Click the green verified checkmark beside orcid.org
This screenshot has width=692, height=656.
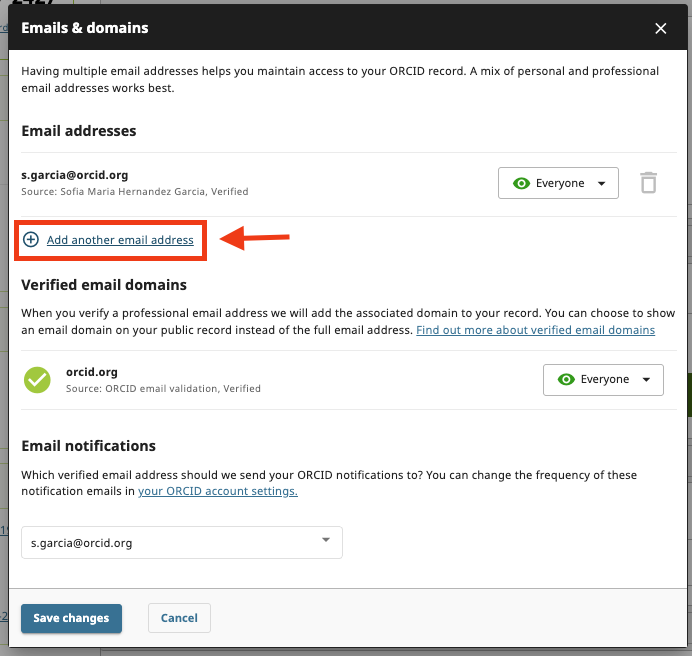click(x=37, y=380)
